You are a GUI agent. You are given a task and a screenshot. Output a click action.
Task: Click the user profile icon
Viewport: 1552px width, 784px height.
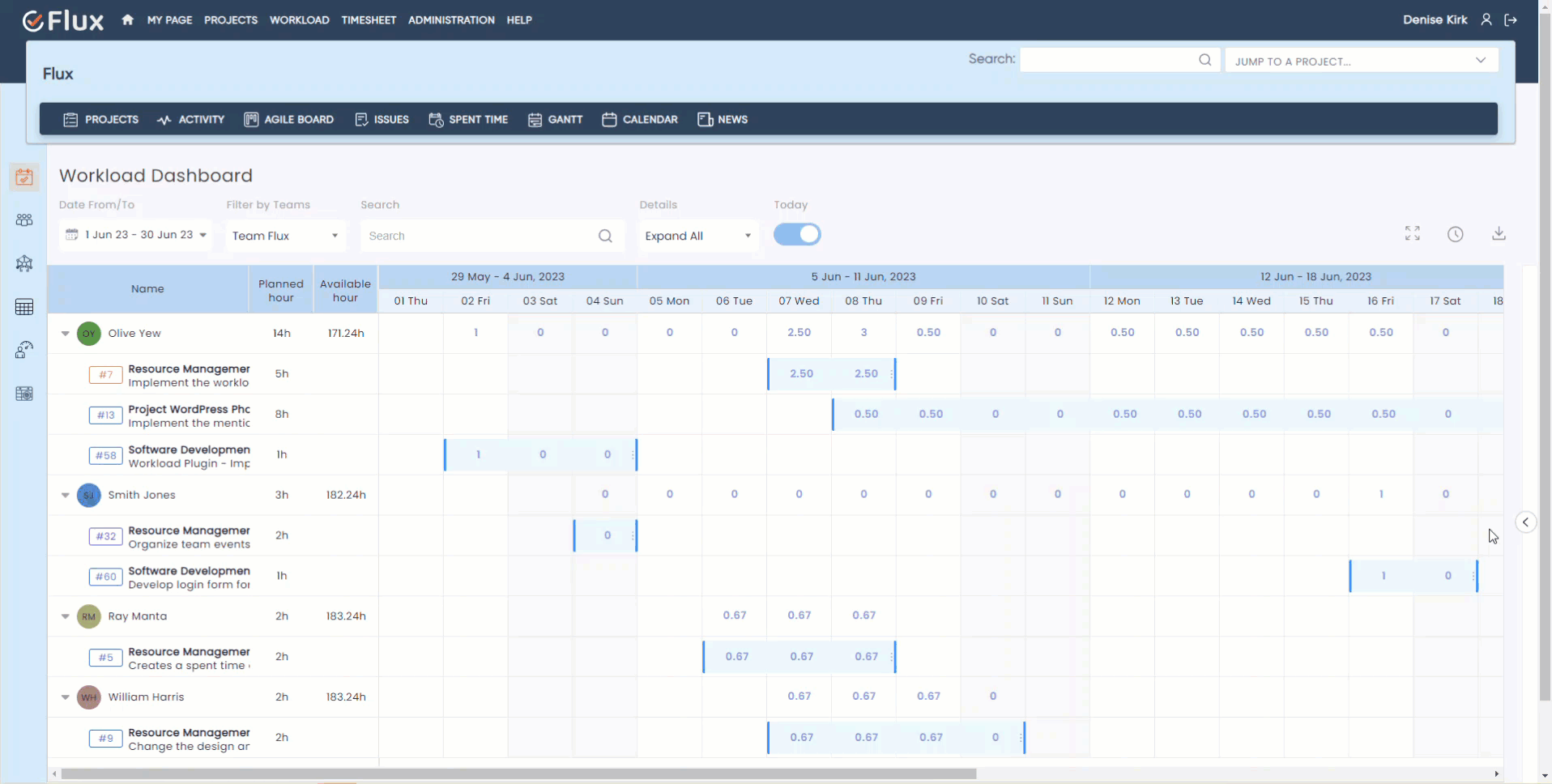(x=1486, y=19)
